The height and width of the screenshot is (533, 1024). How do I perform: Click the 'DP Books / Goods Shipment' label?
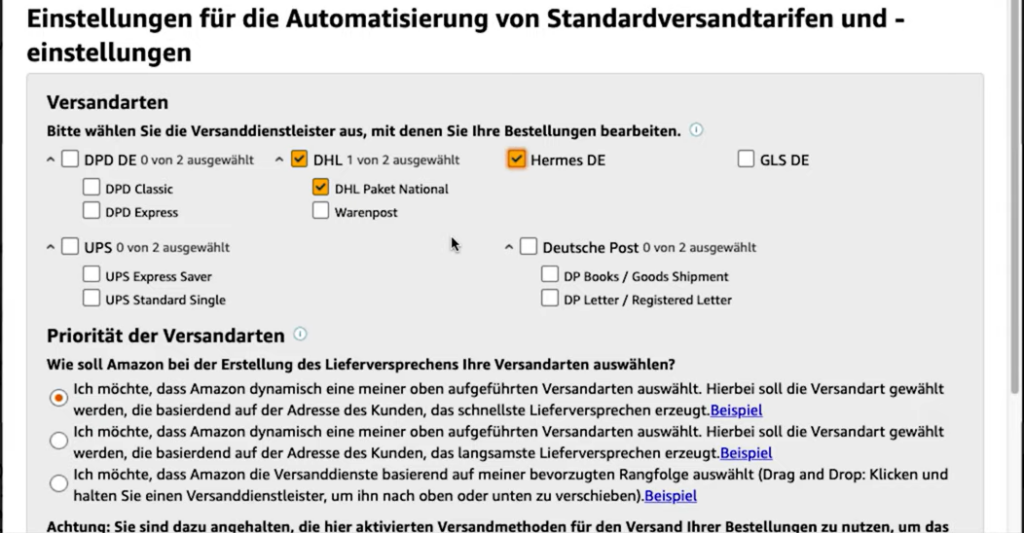click(646, 276)
